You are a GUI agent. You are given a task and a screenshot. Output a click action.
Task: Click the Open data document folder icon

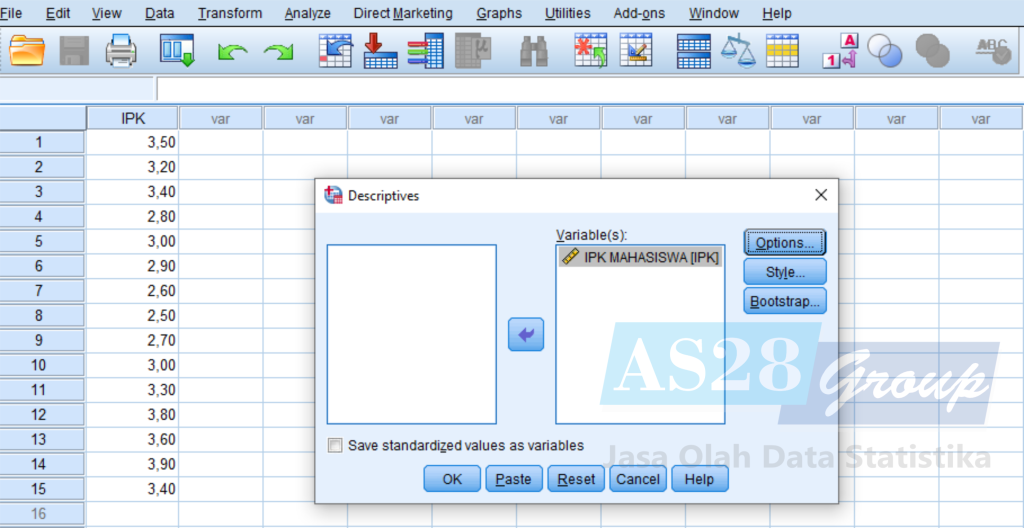coord(27,50)
